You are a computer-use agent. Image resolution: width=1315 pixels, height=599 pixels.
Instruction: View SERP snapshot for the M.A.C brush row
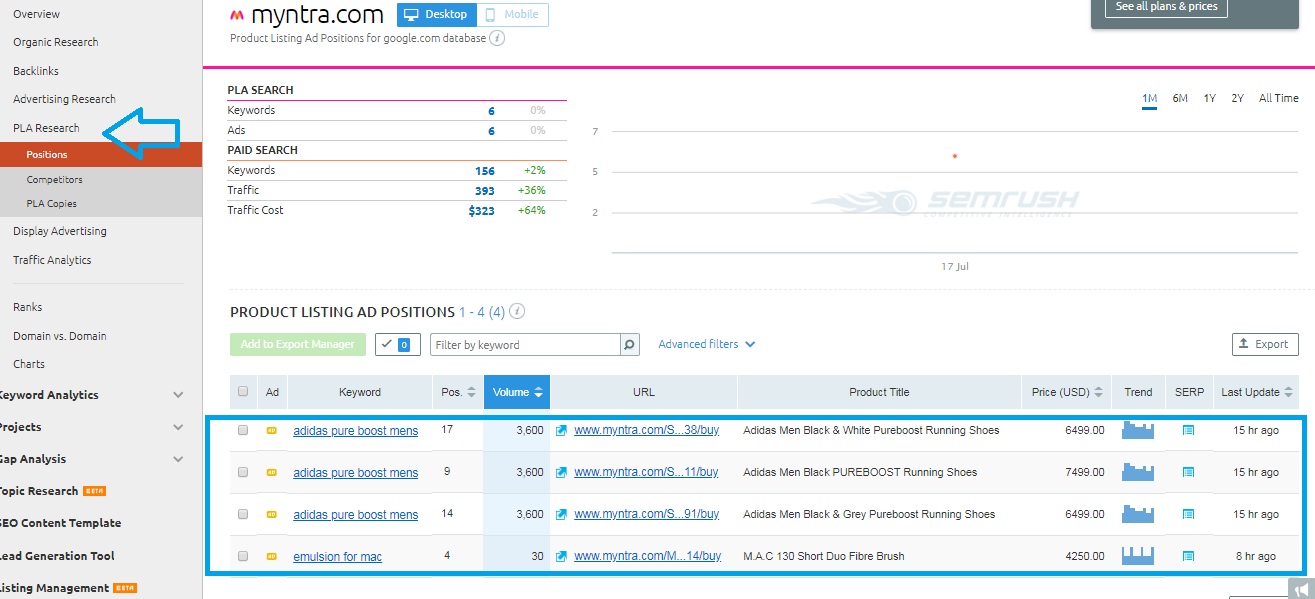[x=1189, y=556]
